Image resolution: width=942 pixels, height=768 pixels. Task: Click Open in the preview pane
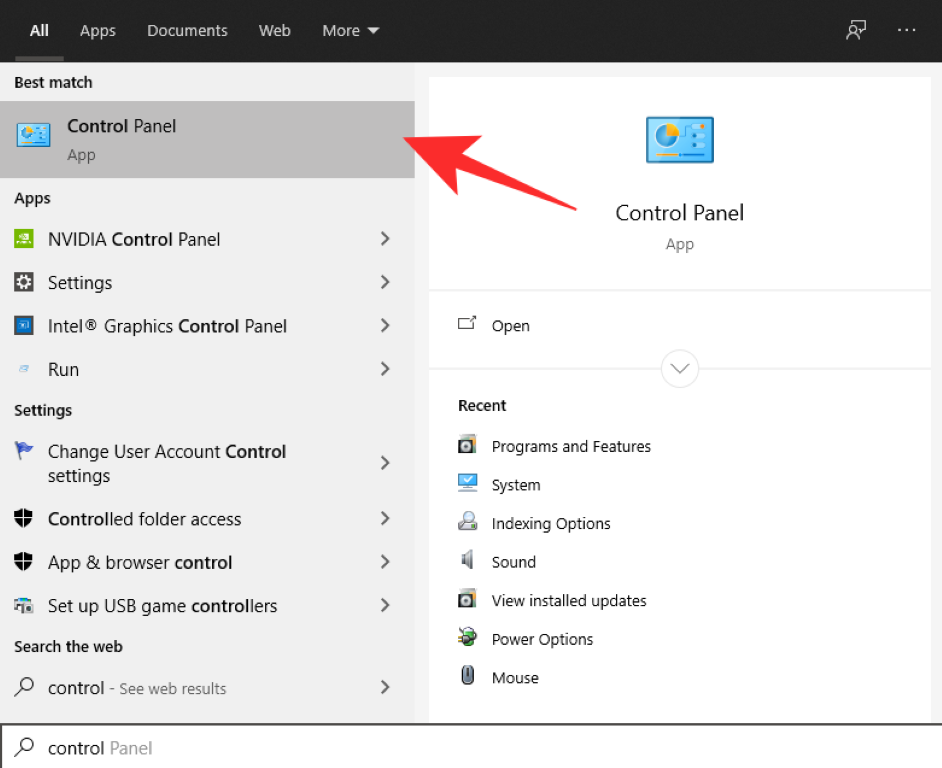510,325
